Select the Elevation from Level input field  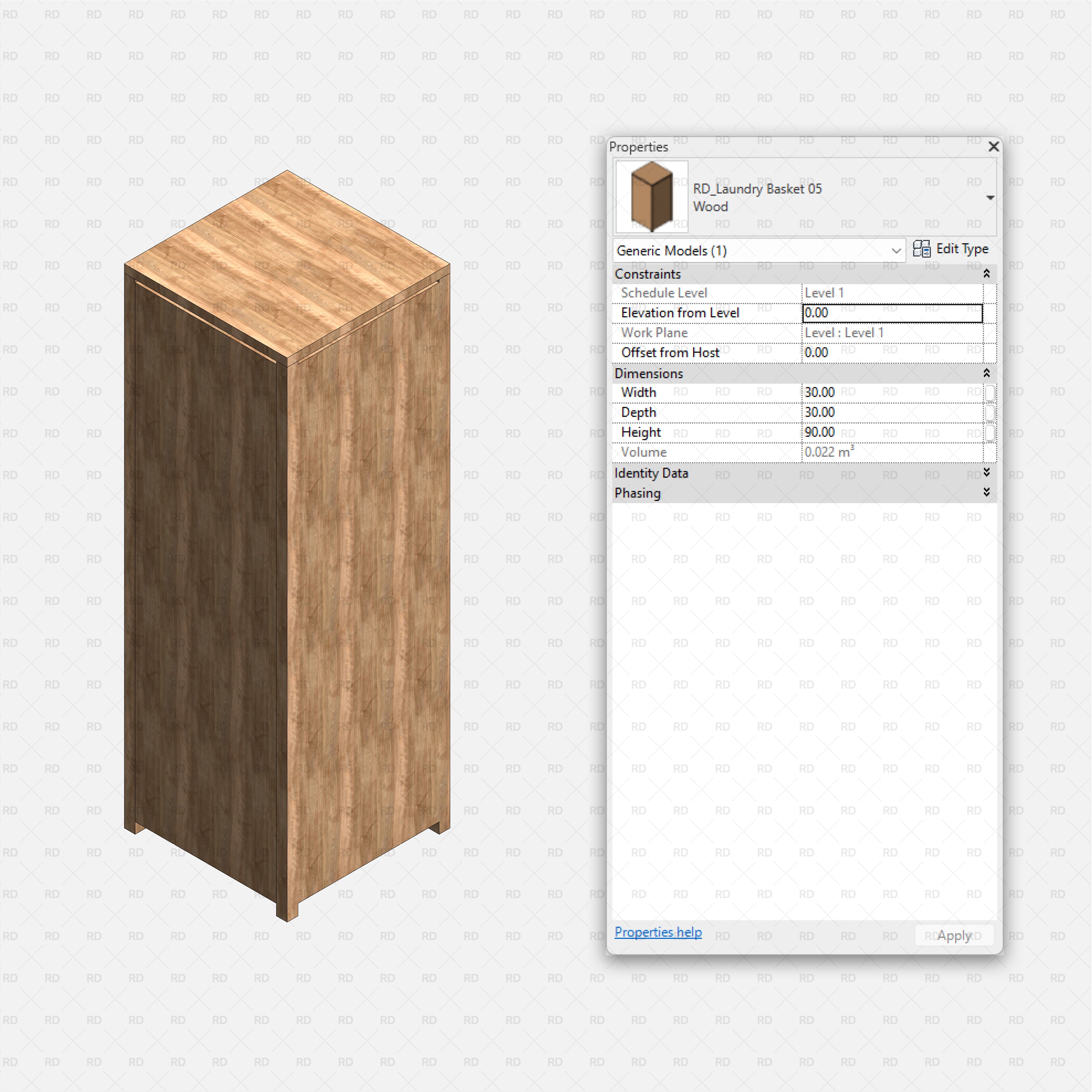[x=892, y=313]
